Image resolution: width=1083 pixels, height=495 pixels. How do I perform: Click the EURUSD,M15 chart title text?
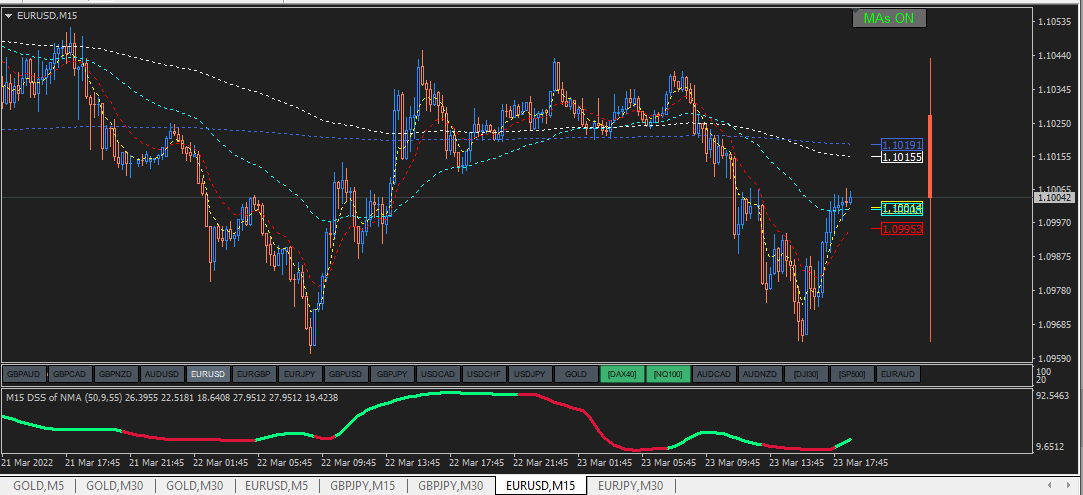[x=47, y=16]
